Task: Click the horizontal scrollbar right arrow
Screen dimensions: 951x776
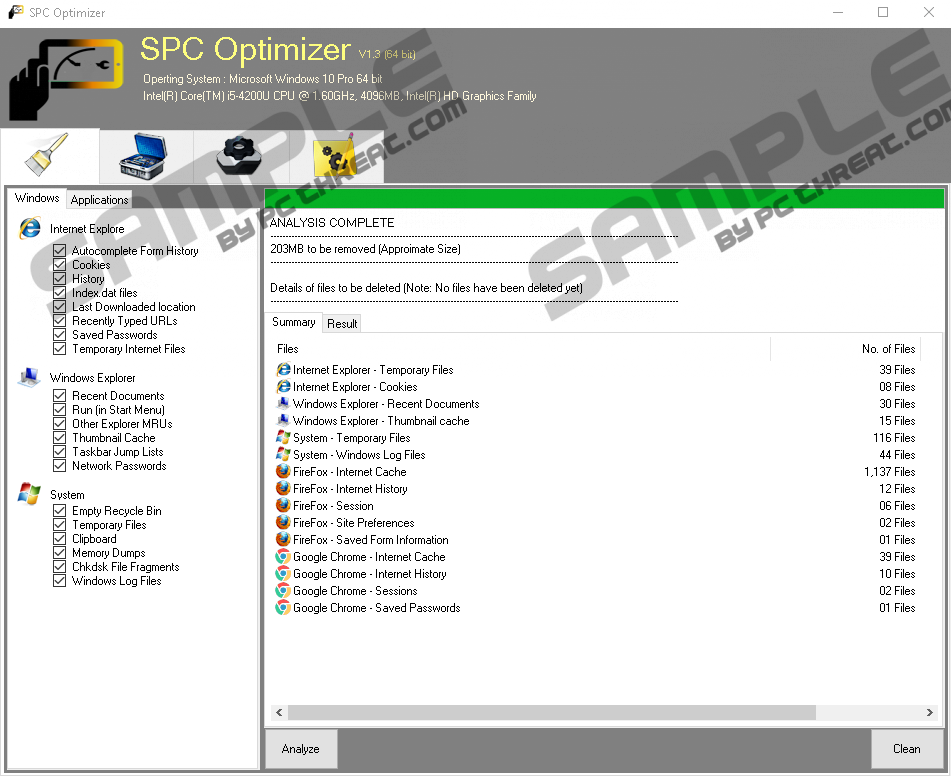Action: (930, 712)
